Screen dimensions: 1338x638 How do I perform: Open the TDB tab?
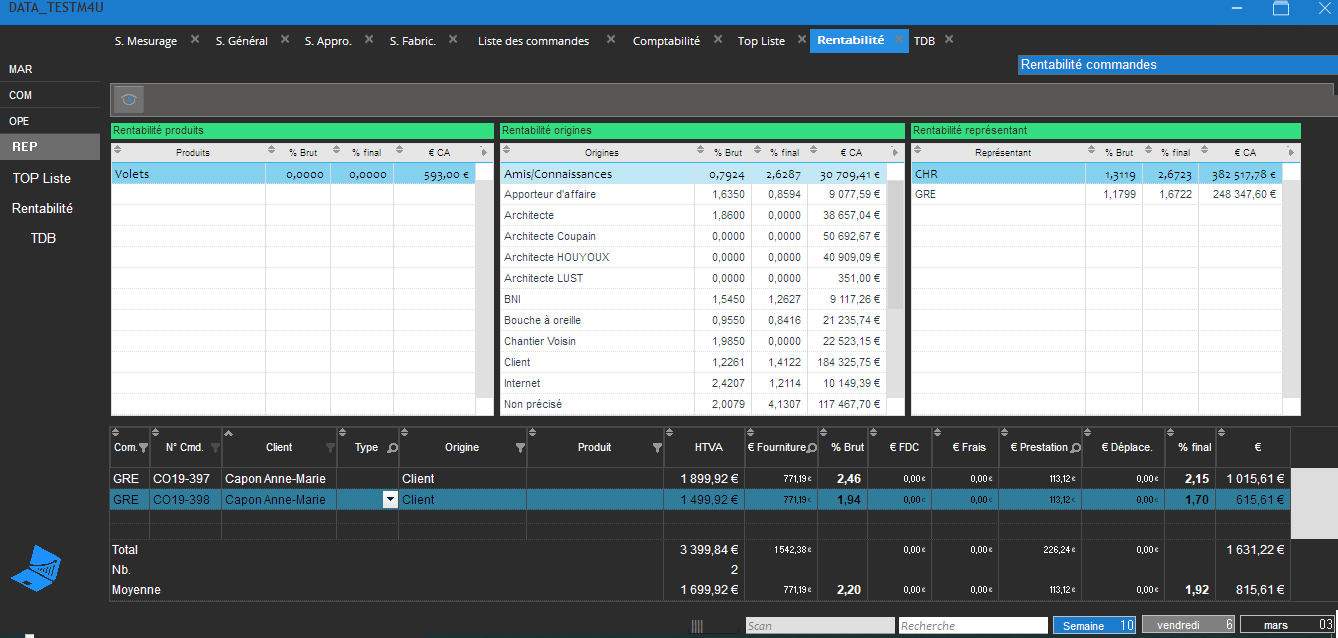tap(924, 41)
